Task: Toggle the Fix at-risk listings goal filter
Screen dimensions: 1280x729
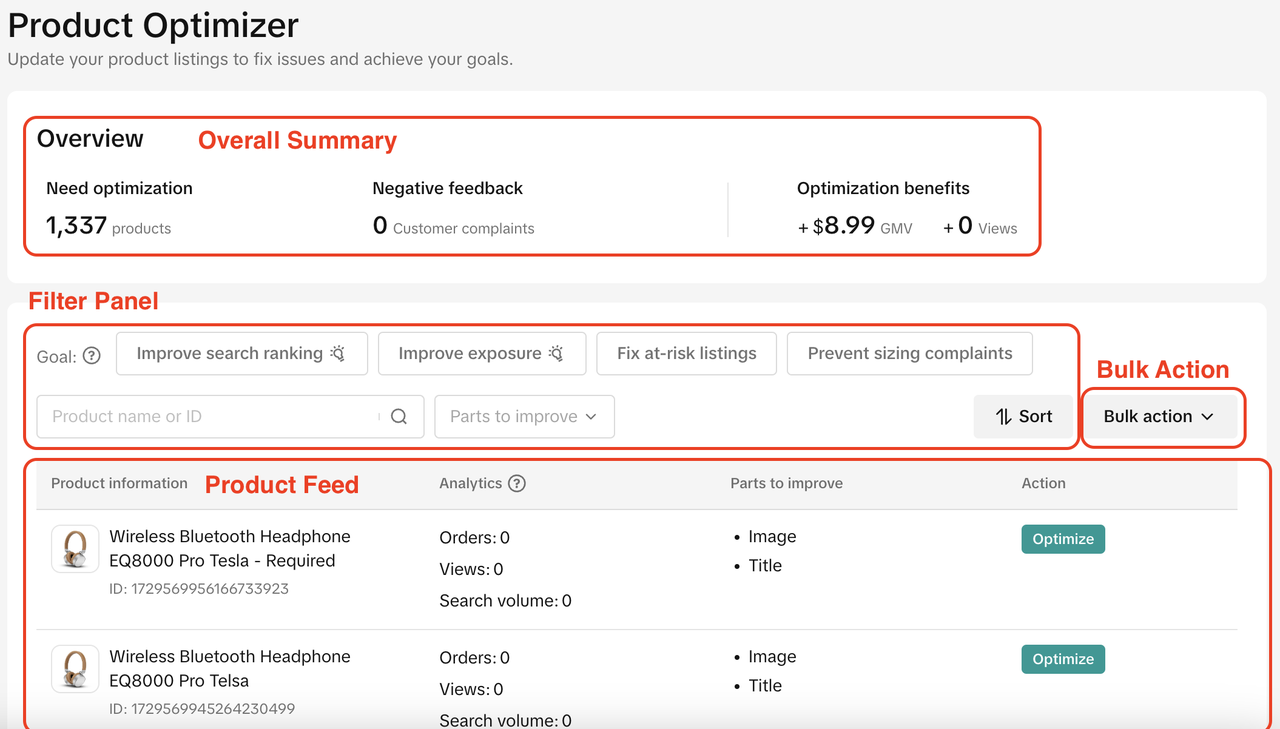Action: click(x=686, y=354)
